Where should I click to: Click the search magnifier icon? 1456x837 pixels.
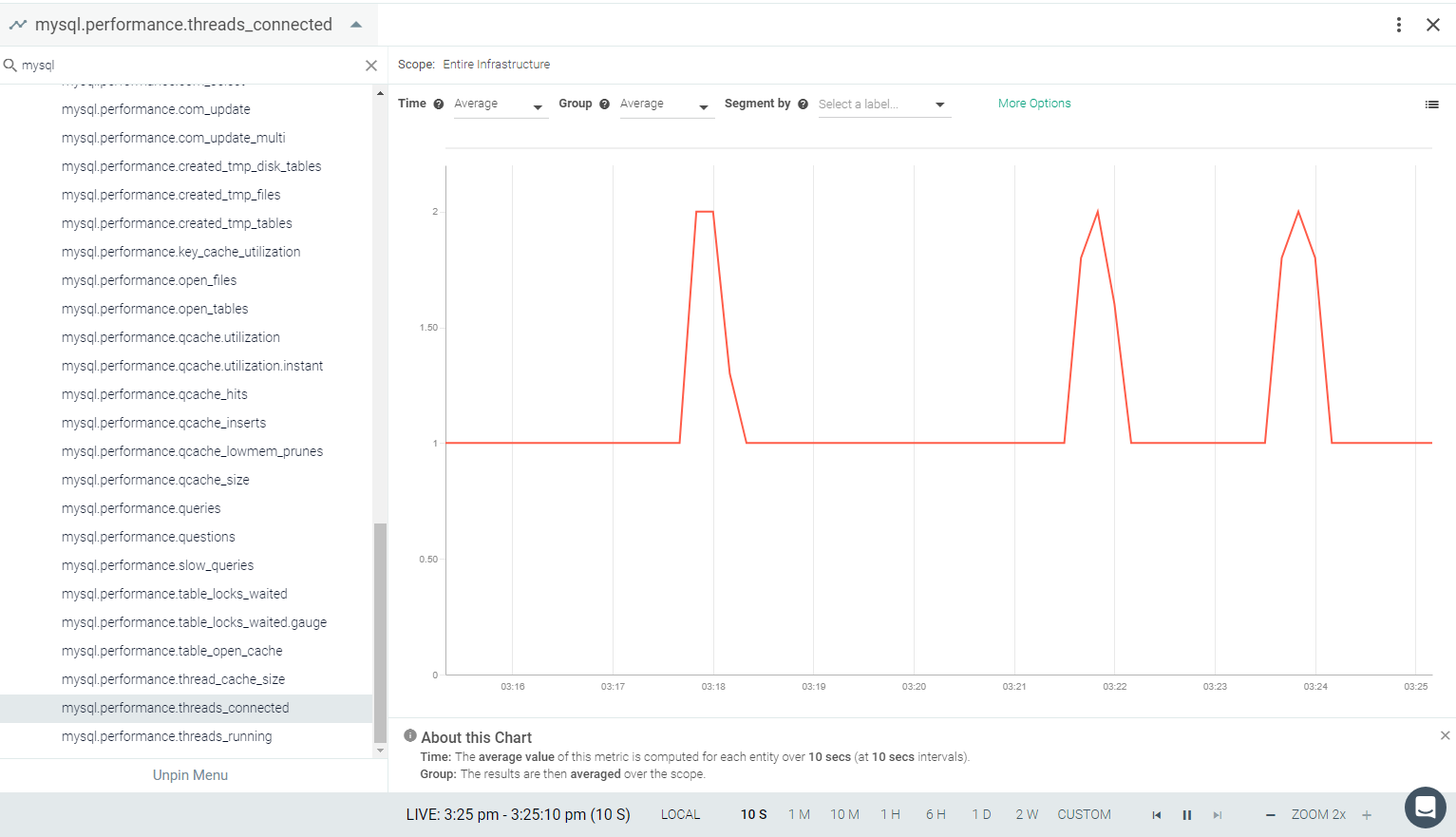pyautogui.click(x=10, y=65)
